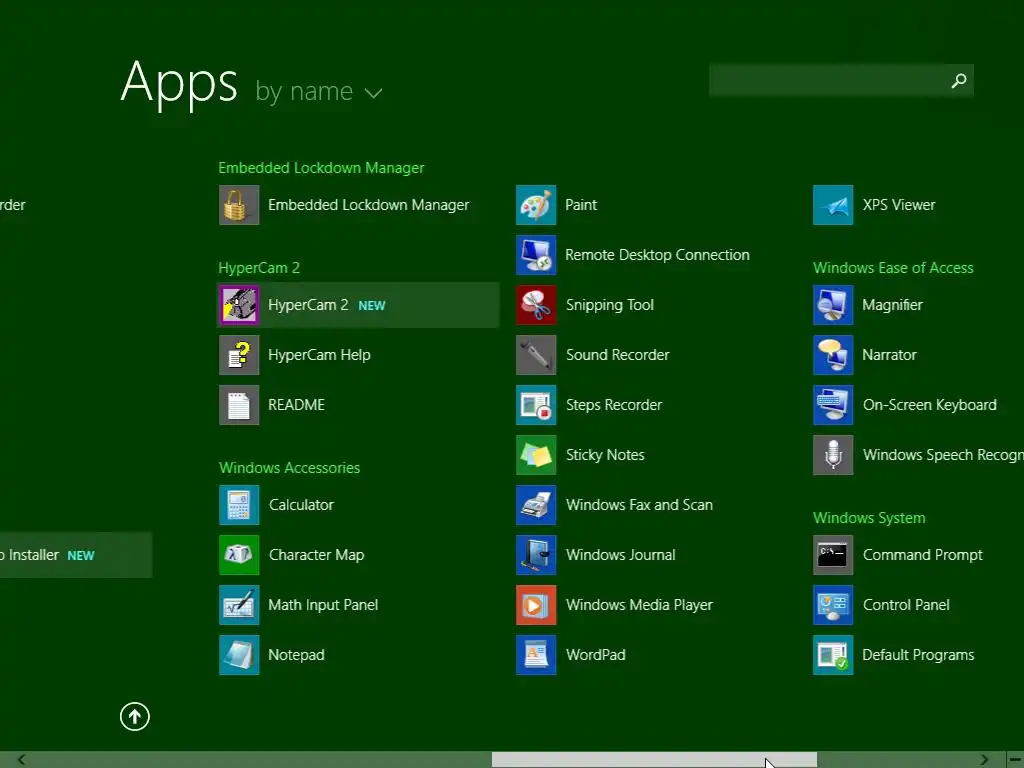Select the Embedded Lockdown Manager group header
This screenshot has height=768, width=1024.
(321, 168)
